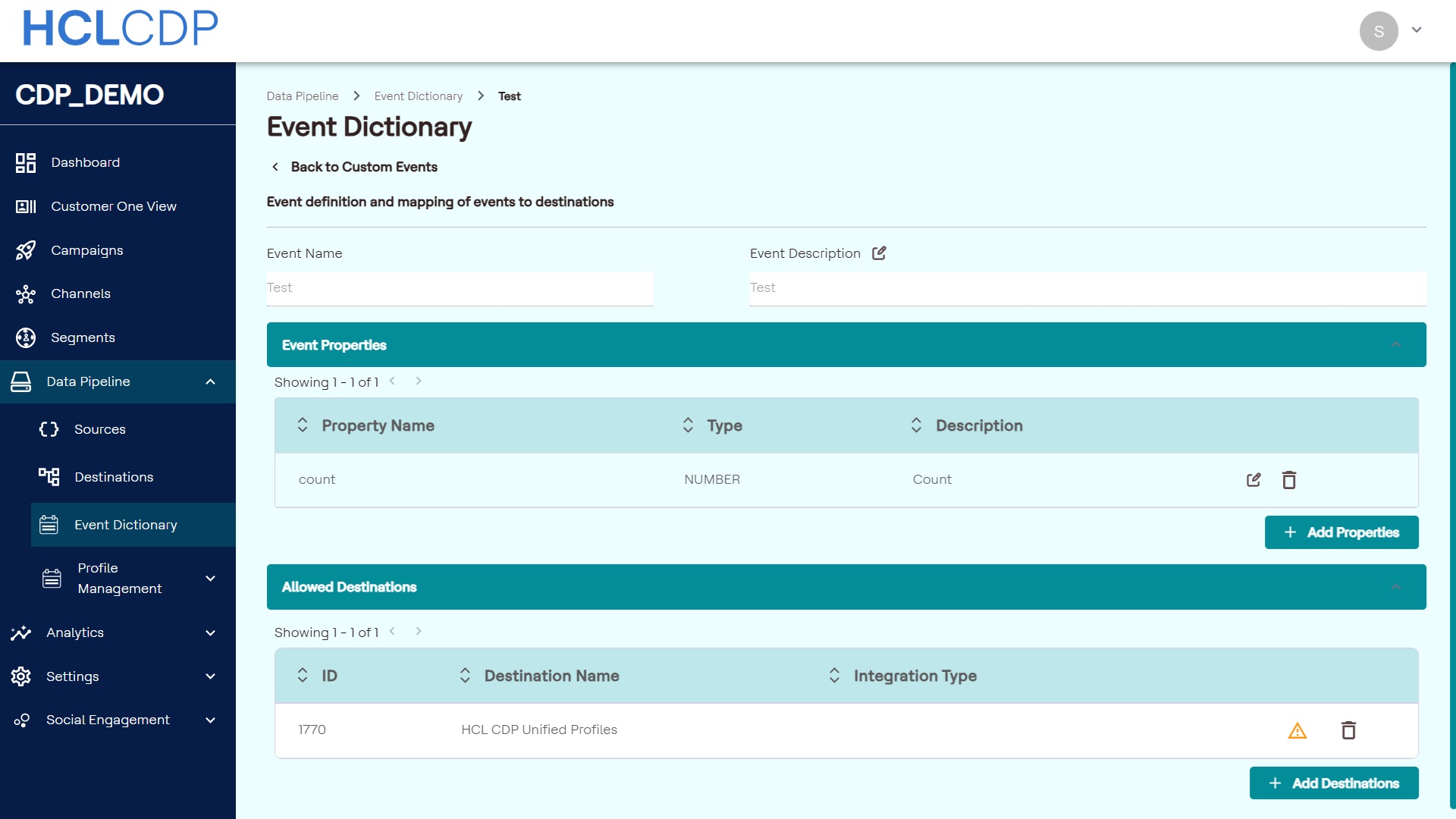
Task: Collapse the Data Pipeline menu
Action: (210, 381)
